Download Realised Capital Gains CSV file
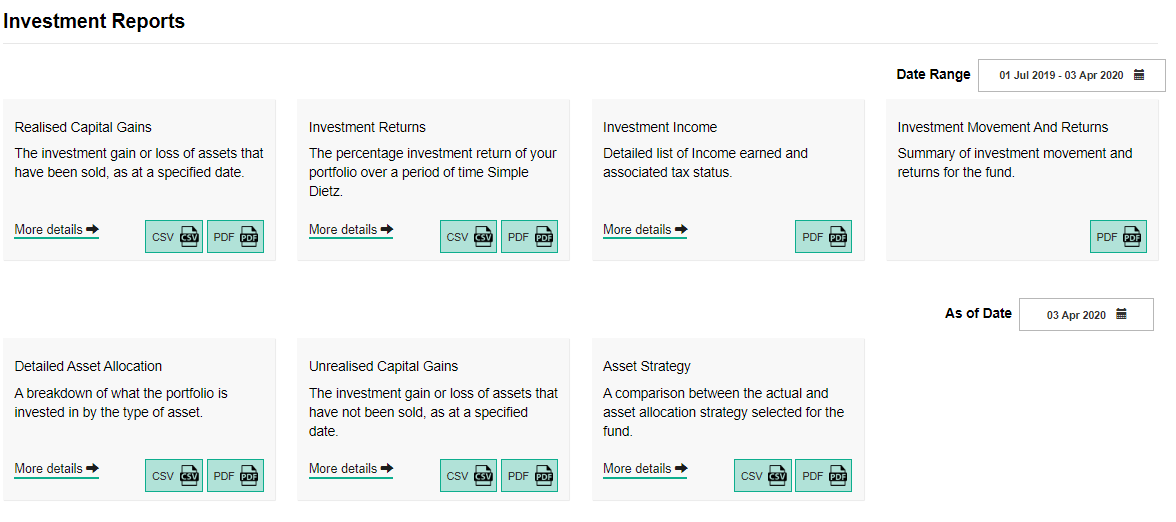1176x522 pixels. (x=174, y=237)
